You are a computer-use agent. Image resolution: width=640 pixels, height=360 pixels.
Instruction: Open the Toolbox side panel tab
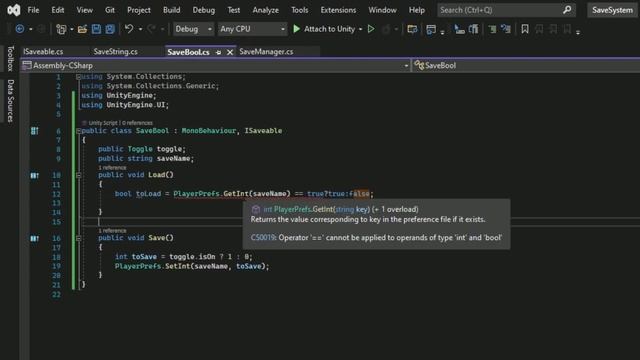coord(10,58)
